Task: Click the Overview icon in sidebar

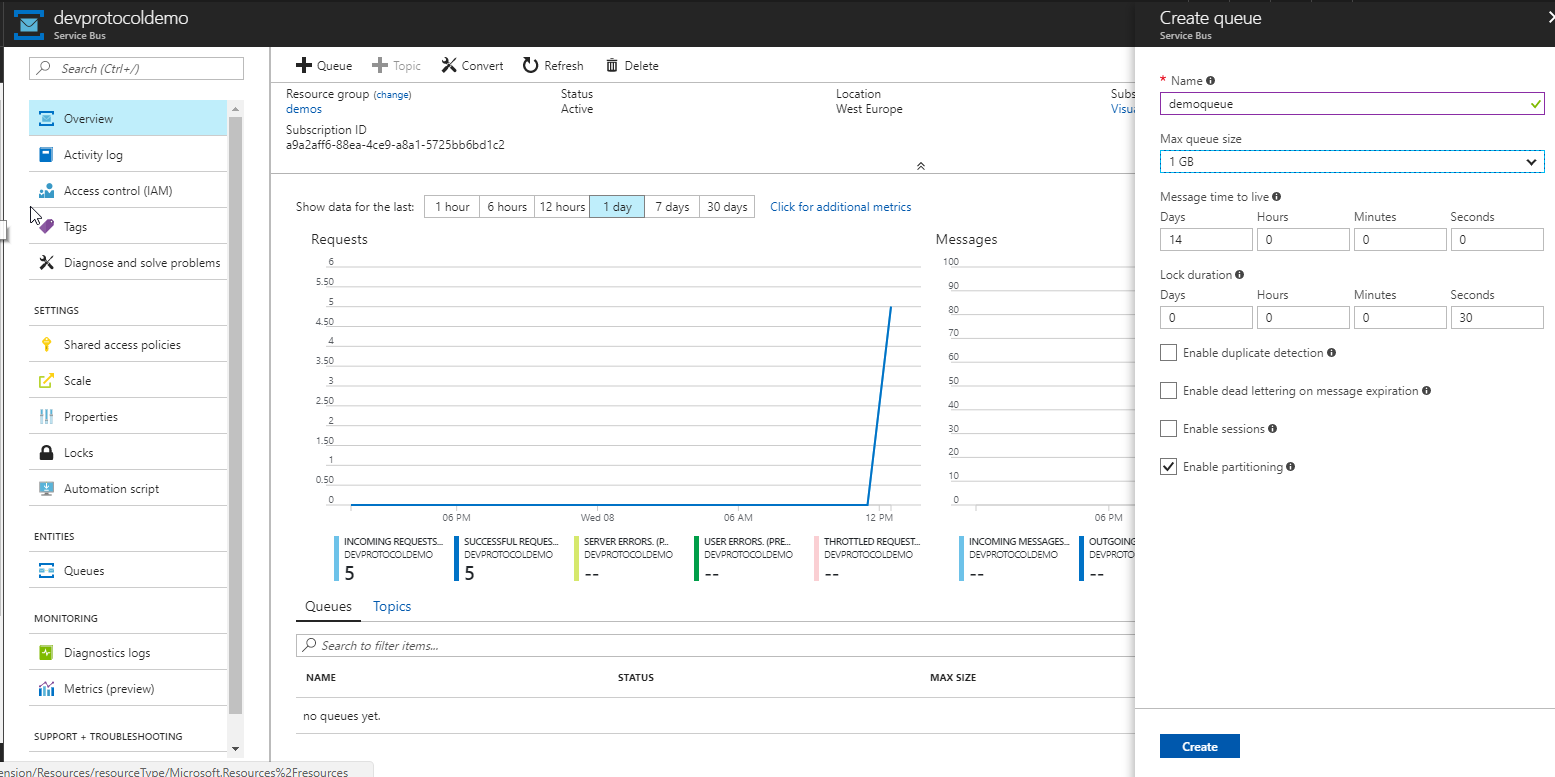Action: click(x=46, y=119)
